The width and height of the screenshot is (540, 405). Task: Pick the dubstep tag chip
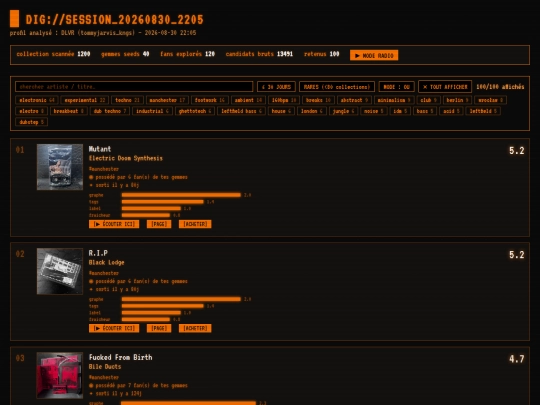(x=31, y=122)
